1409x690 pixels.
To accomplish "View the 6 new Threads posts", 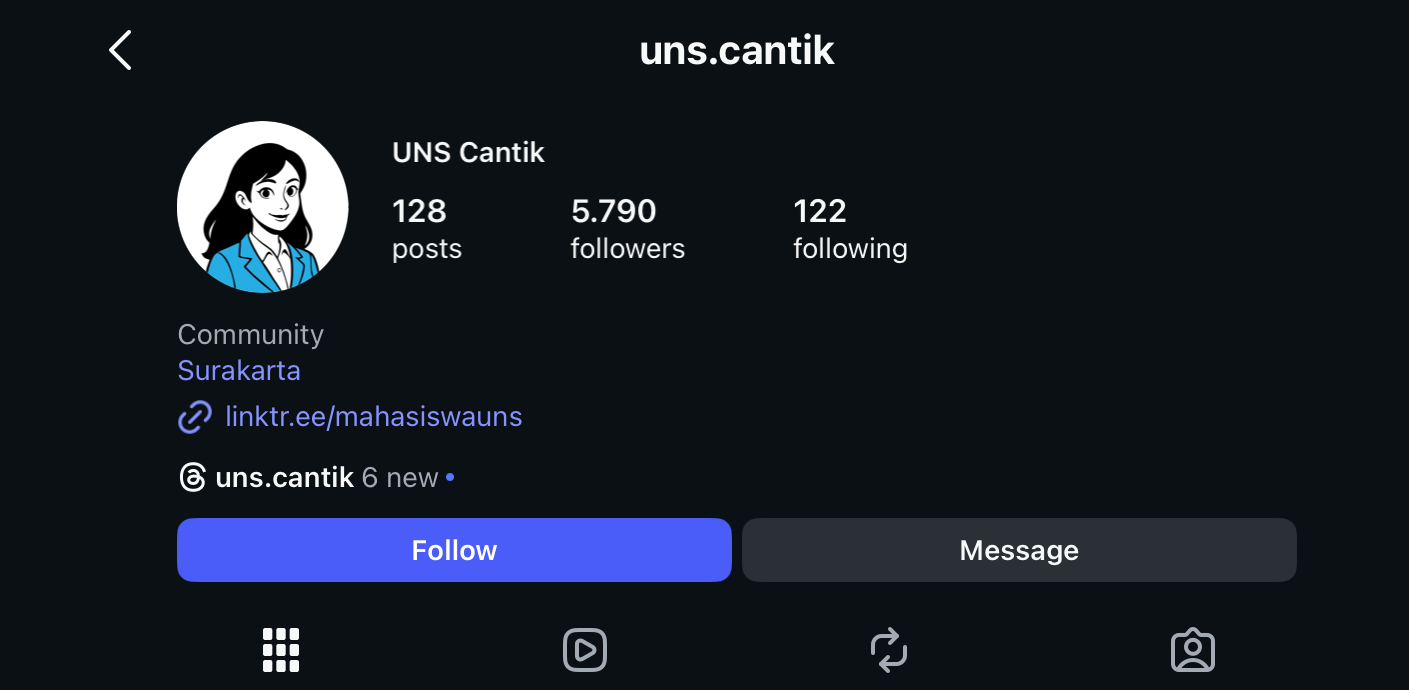I will coord(400,478).
